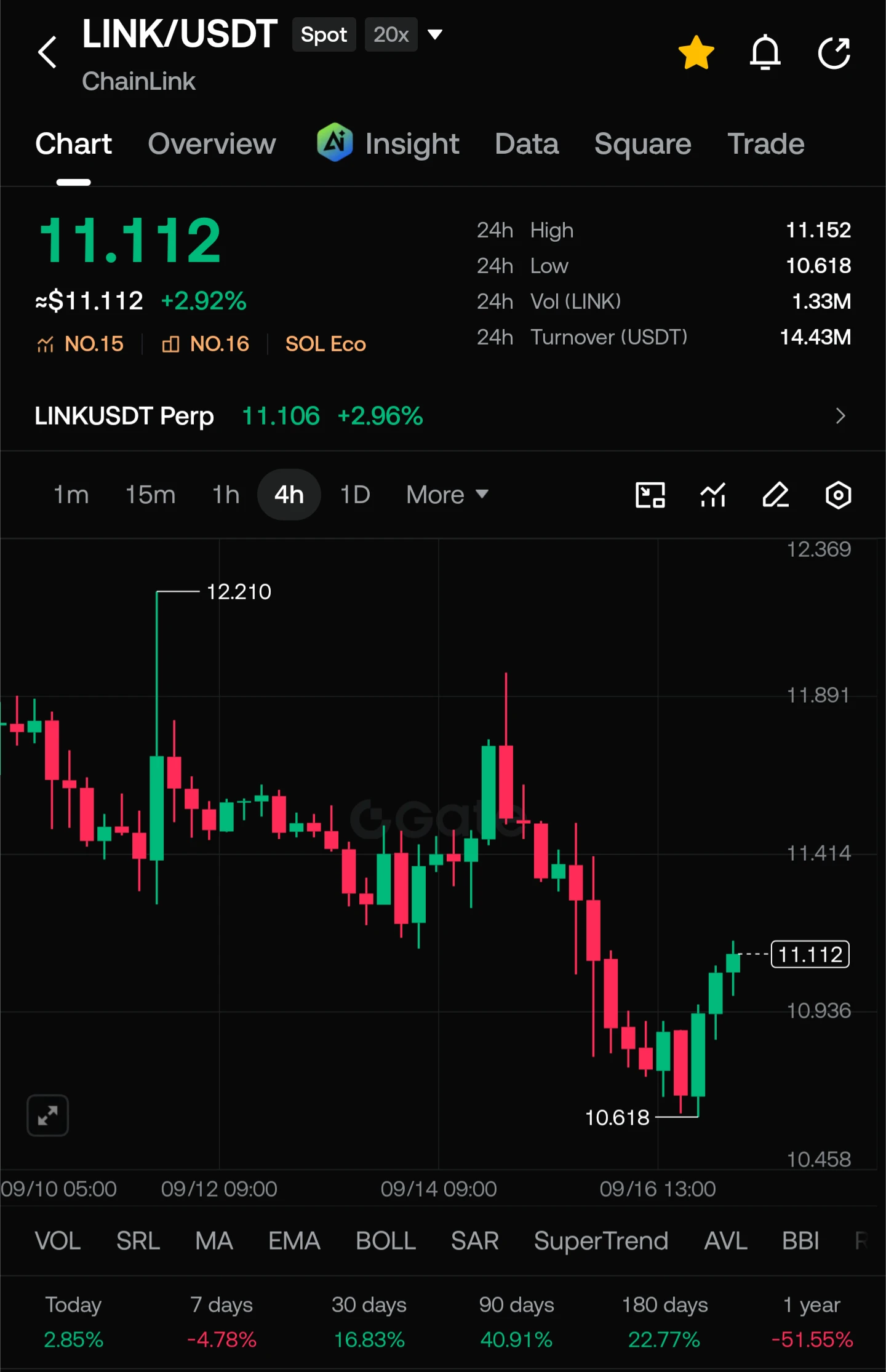Tap the Today 2.85% performance
Screen dimensions: 886x1372
click(x=73, y=1322)
